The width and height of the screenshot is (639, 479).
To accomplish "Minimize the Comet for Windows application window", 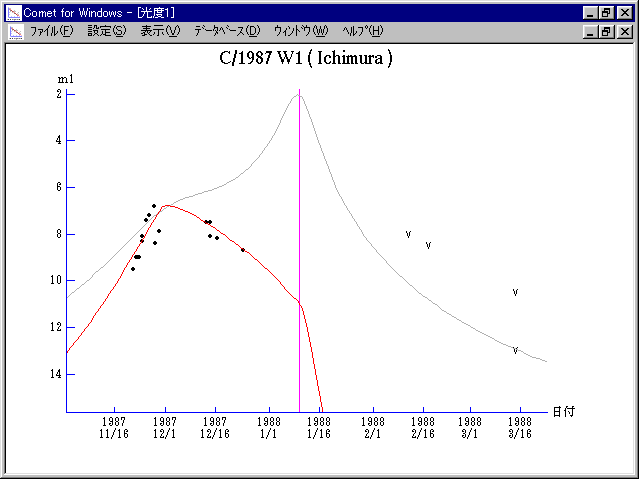I will click(590, 13).
